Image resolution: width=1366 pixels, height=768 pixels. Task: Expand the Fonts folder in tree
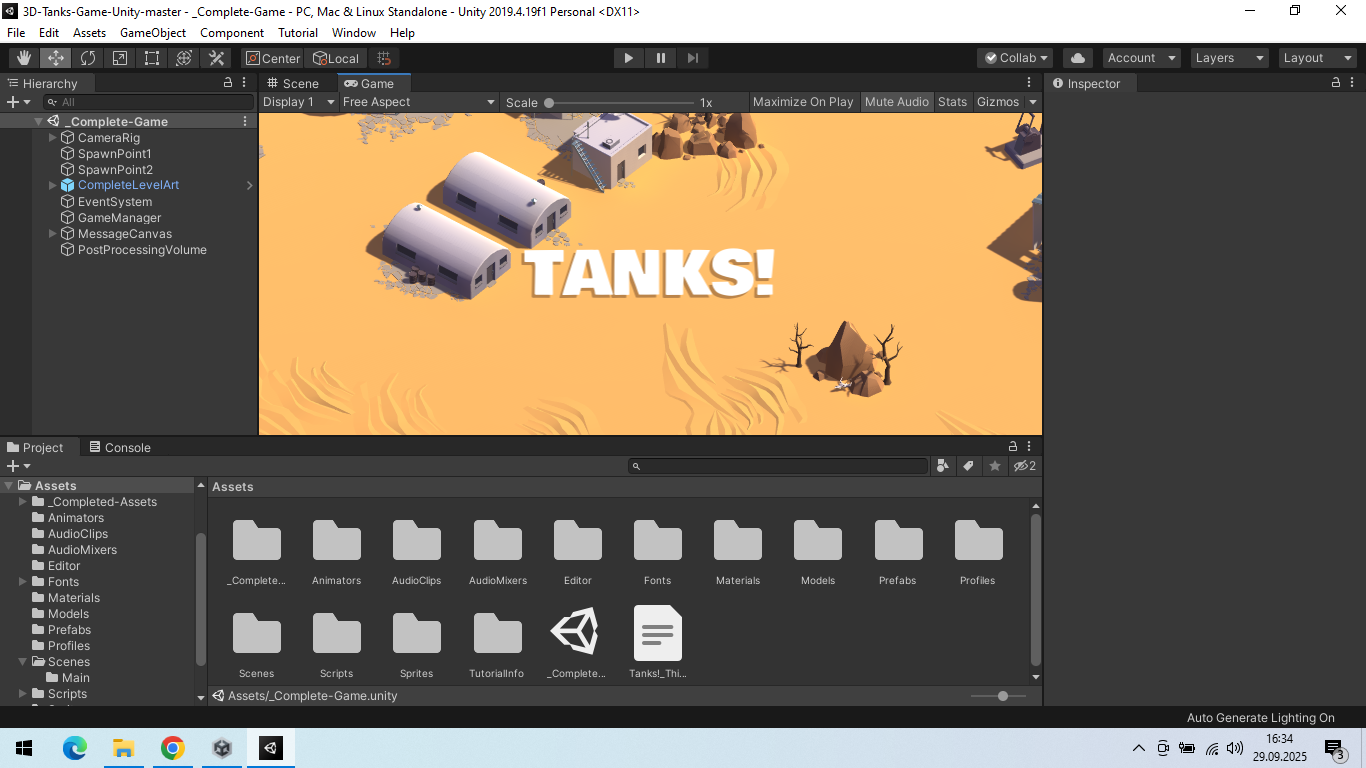click(23, 581)
